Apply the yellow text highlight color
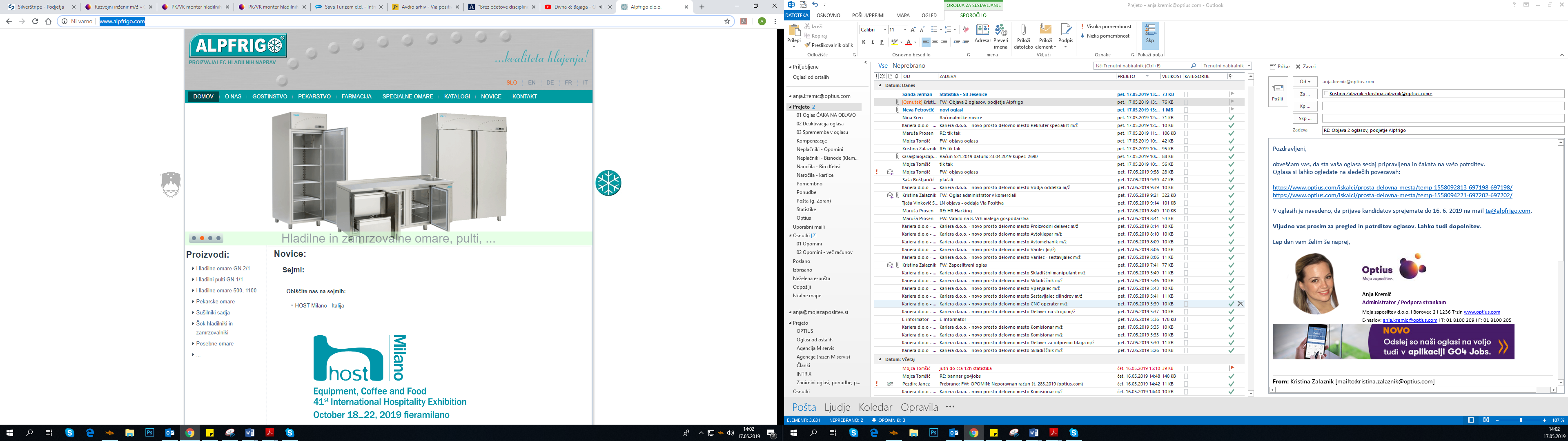 pos(894,42)
